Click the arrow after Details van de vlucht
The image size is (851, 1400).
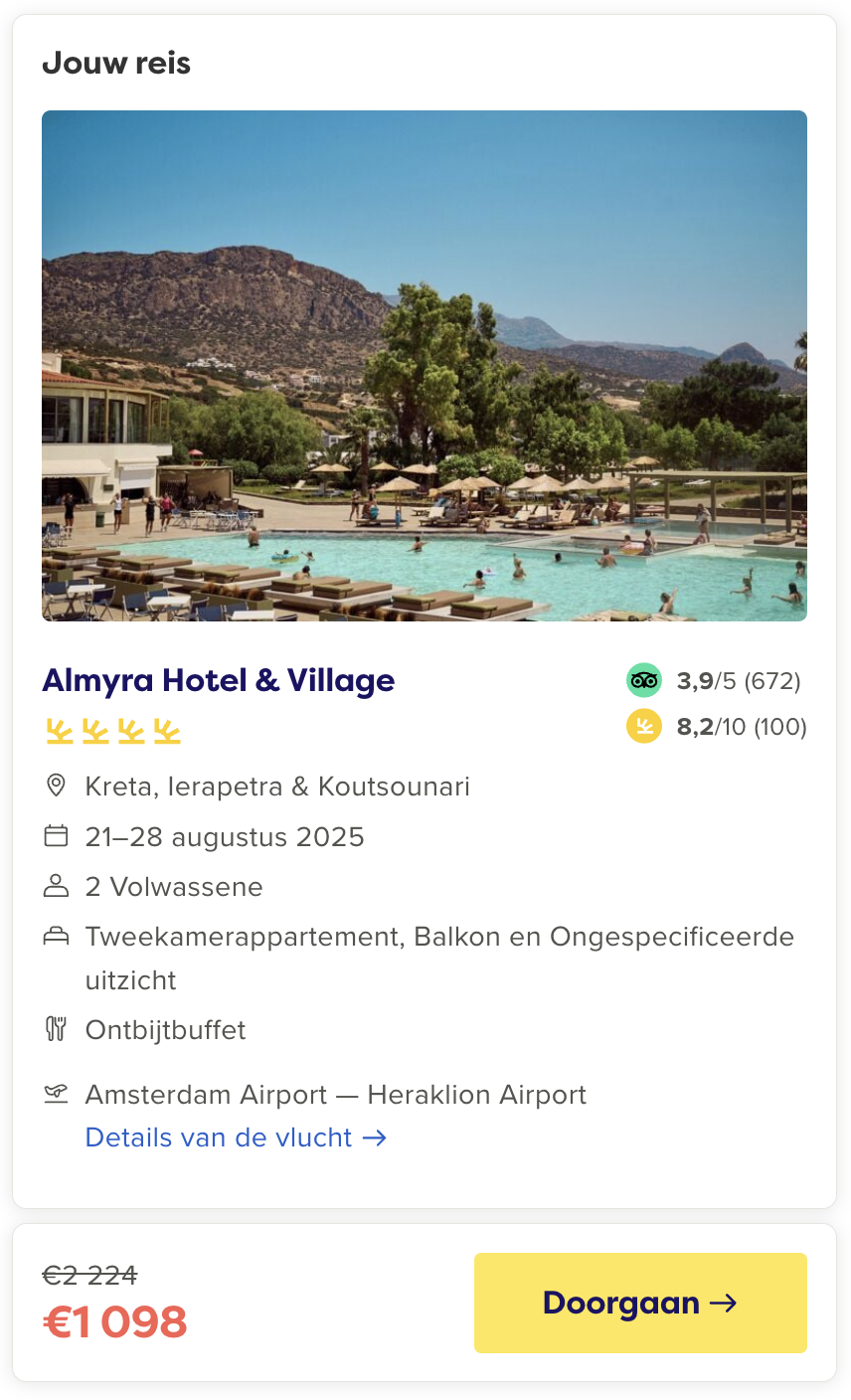[375, 1137]
